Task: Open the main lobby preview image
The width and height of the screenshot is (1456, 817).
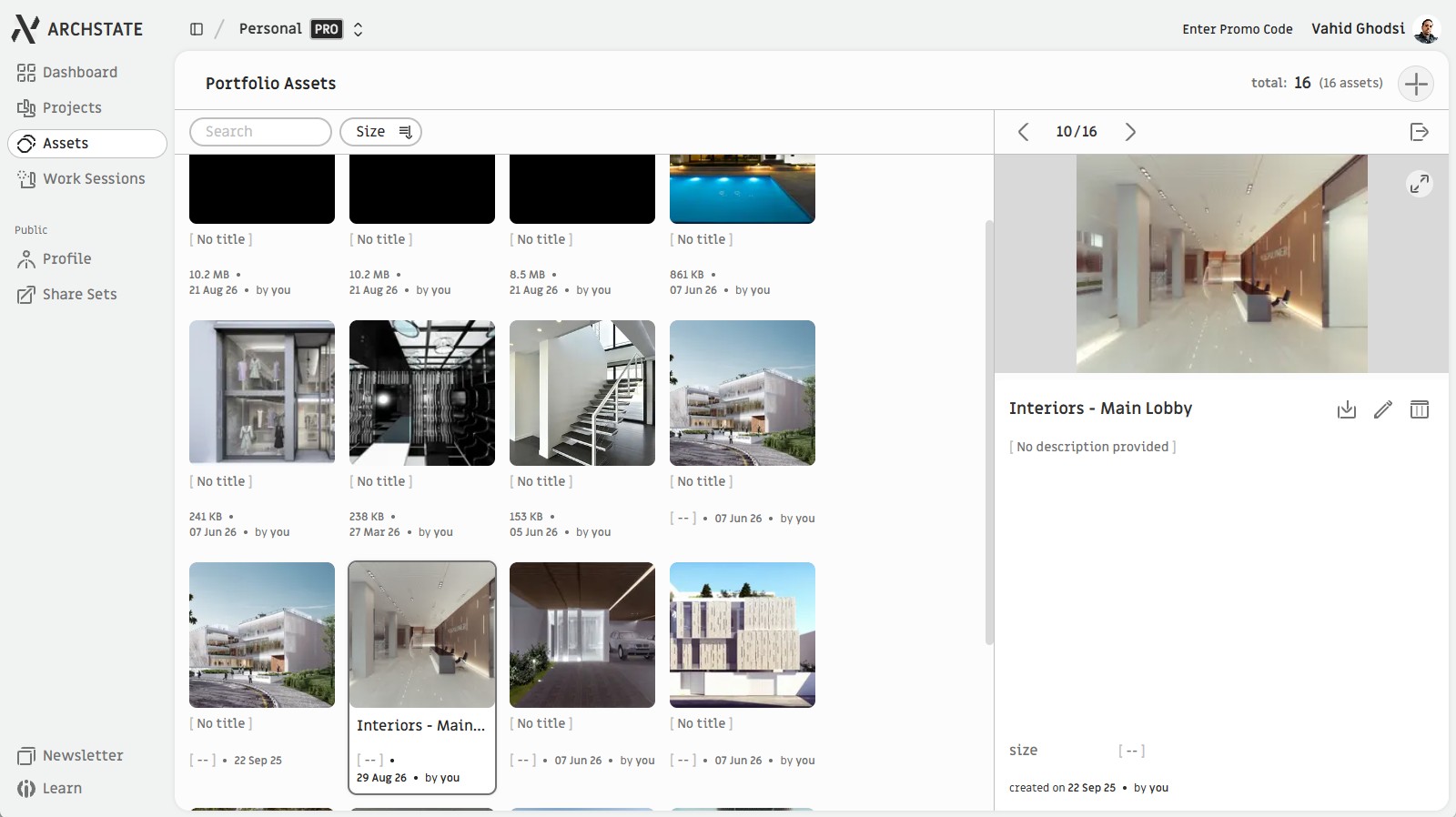Action: 1221,264
